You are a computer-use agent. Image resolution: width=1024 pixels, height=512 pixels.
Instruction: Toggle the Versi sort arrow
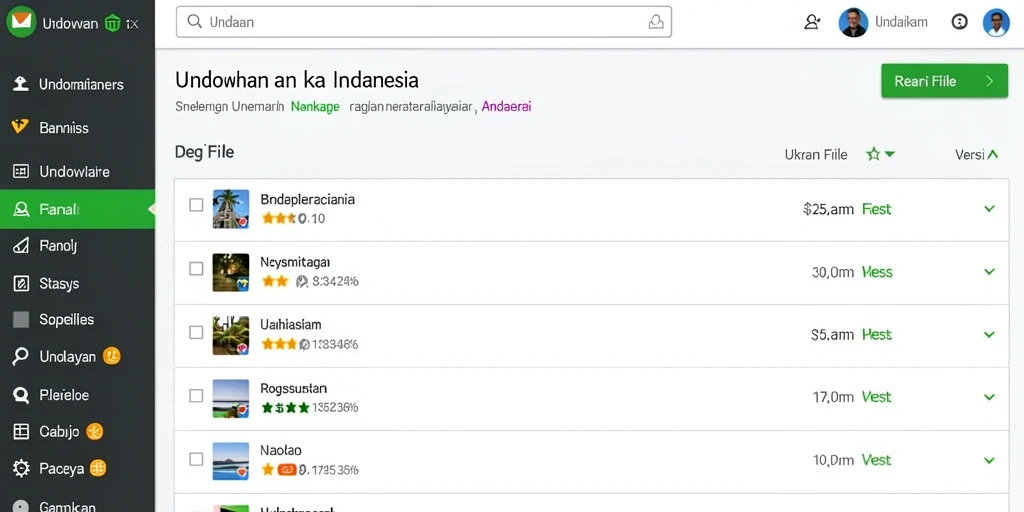[993, 155]
